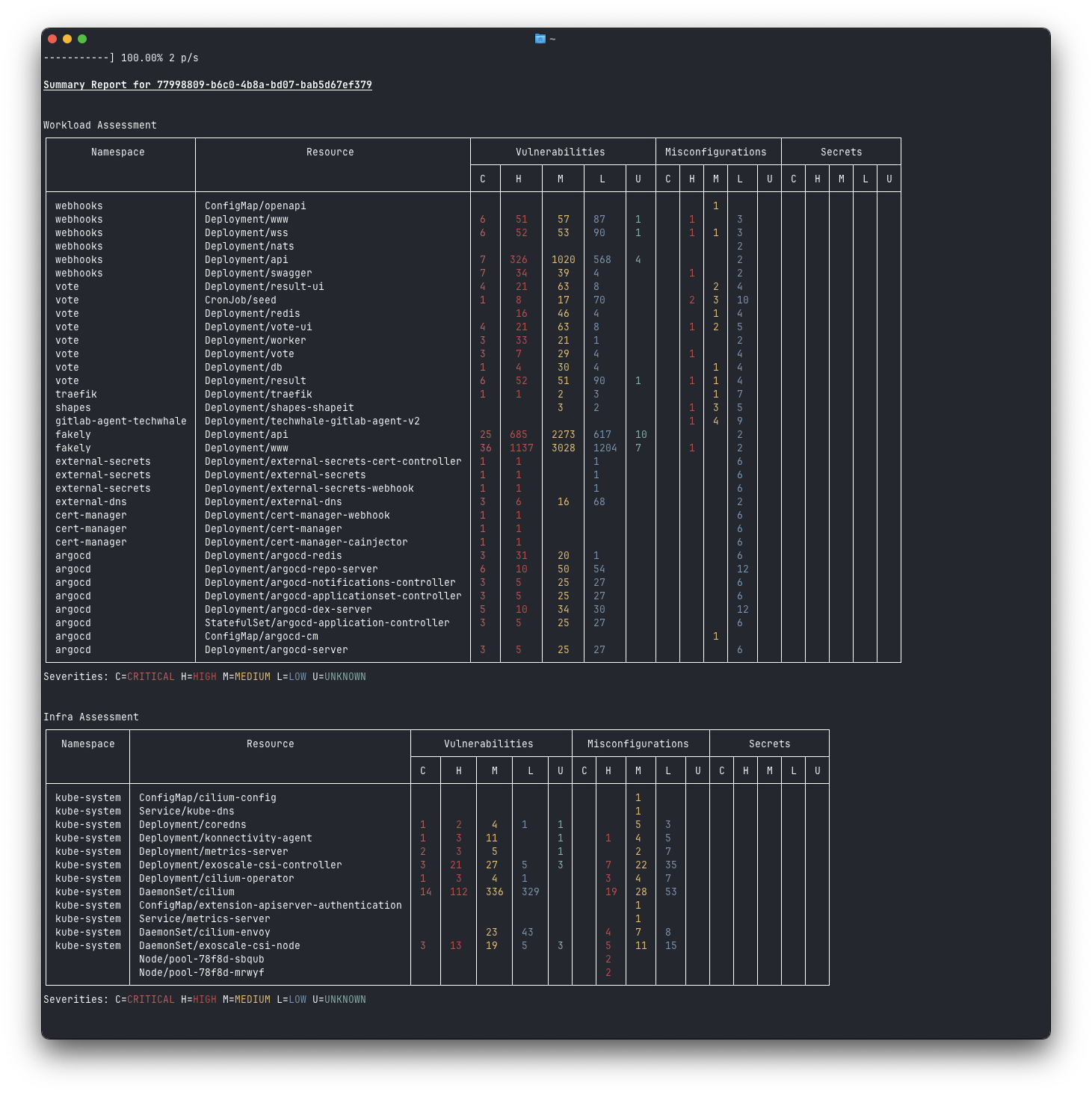This screenshot has width=1092, height=1094.
Task: Click 'ConfigMap/argocd-cm' resource name
Action: 262,637
